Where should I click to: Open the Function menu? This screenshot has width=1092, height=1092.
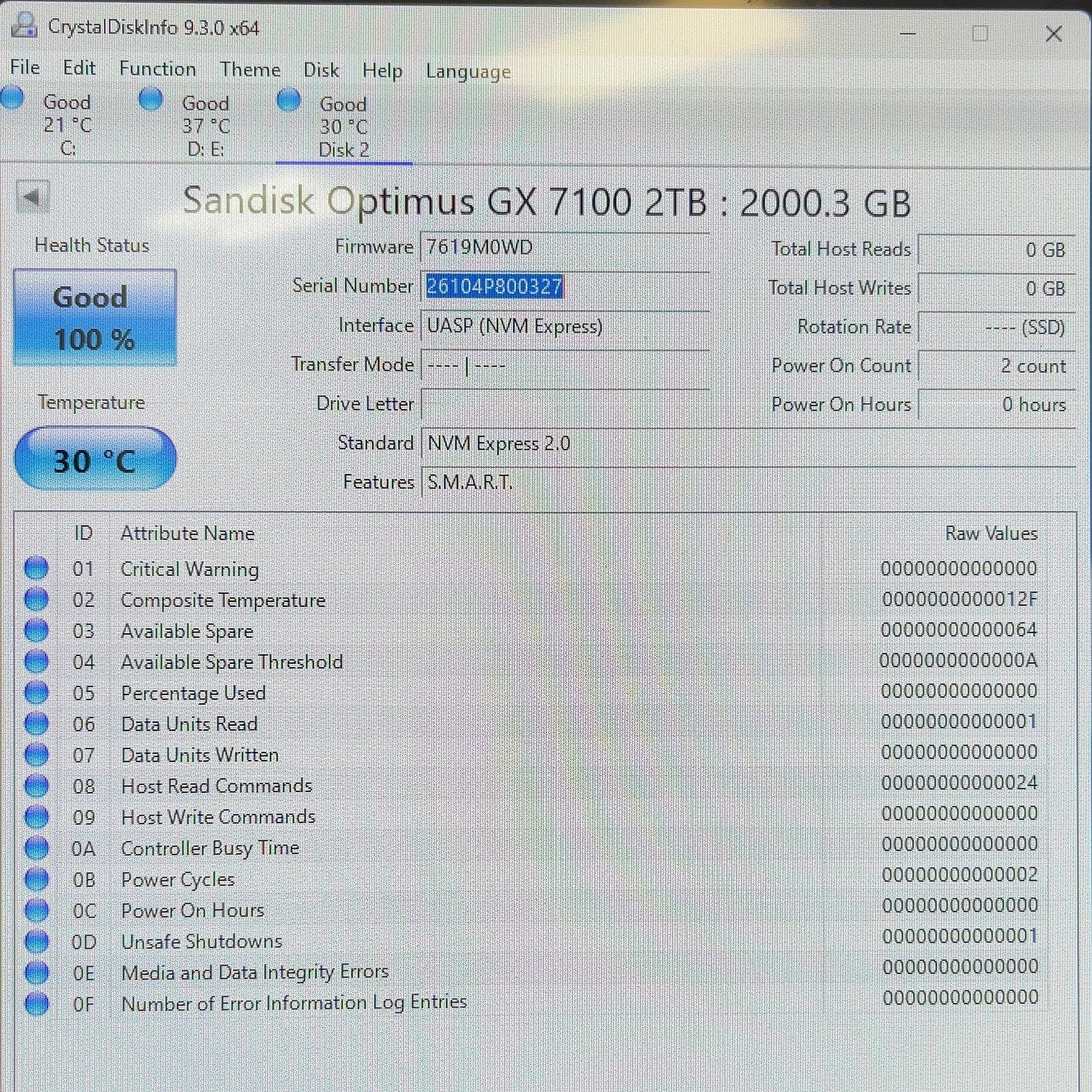tap(157, 69)
